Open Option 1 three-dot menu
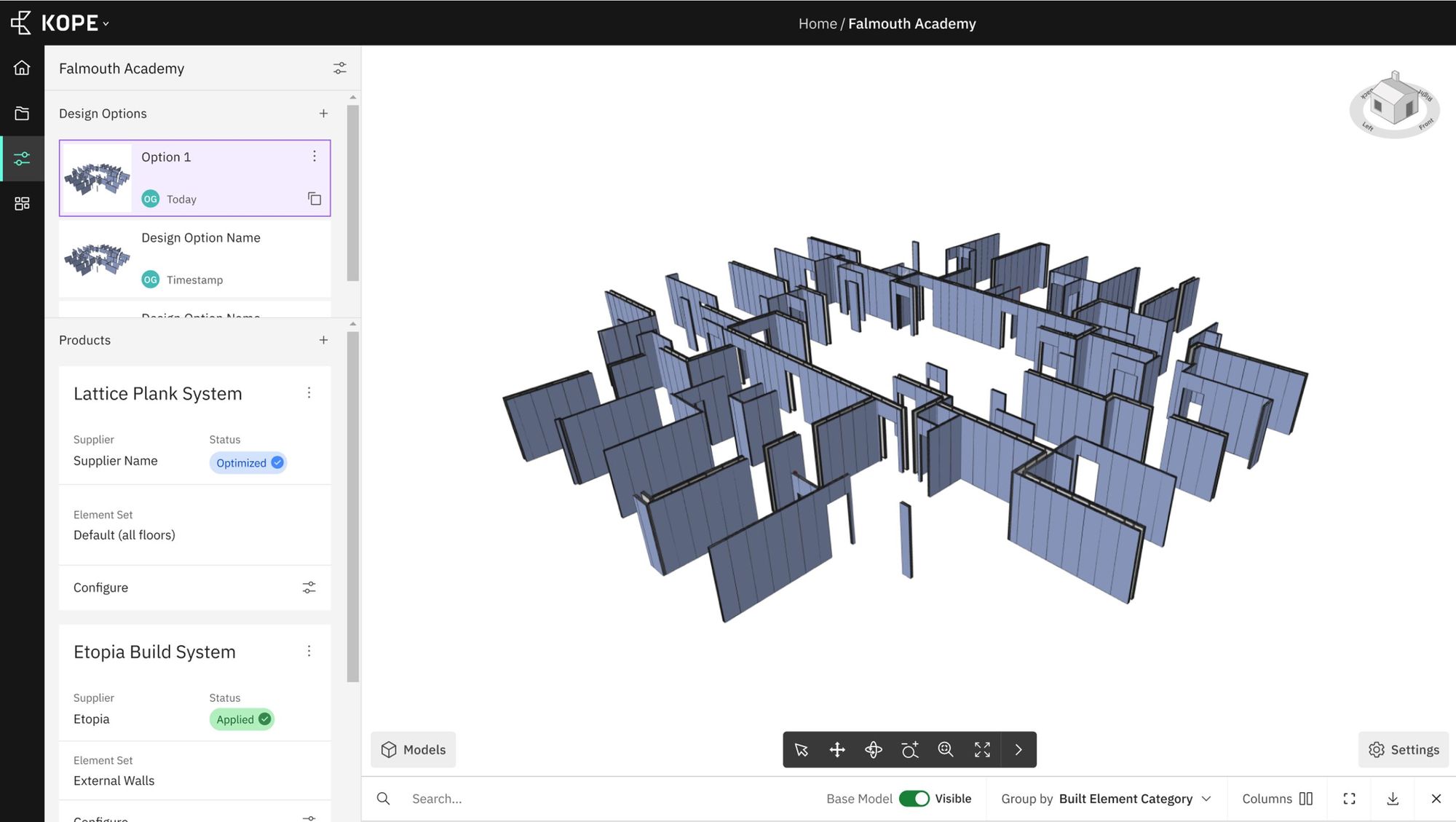Screen dimensions: 1456x822 [314, 157]
